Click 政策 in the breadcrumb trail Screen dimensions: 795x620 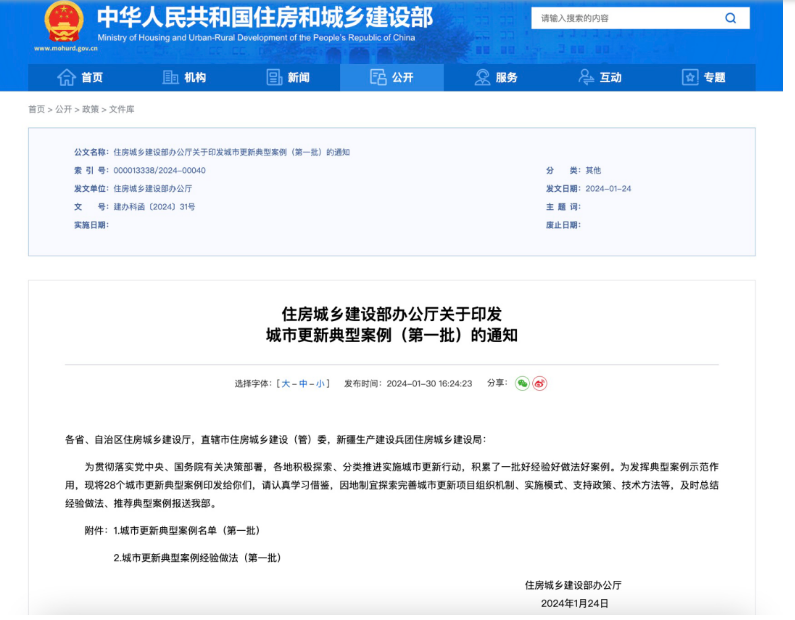click(90, 109)
